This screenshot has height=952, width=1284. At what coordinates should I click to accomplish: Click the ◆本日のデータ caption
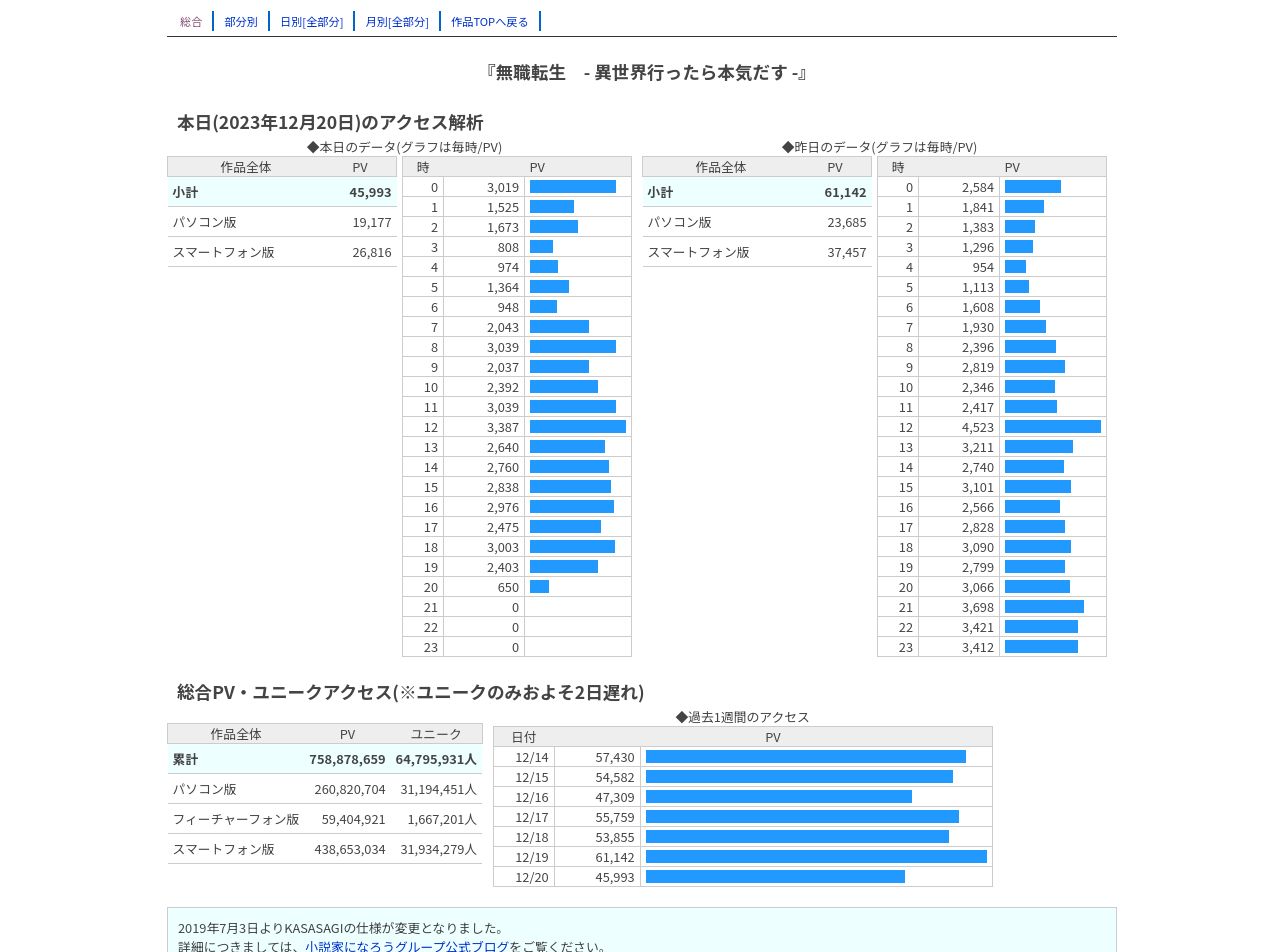click(x=405, y=147)
